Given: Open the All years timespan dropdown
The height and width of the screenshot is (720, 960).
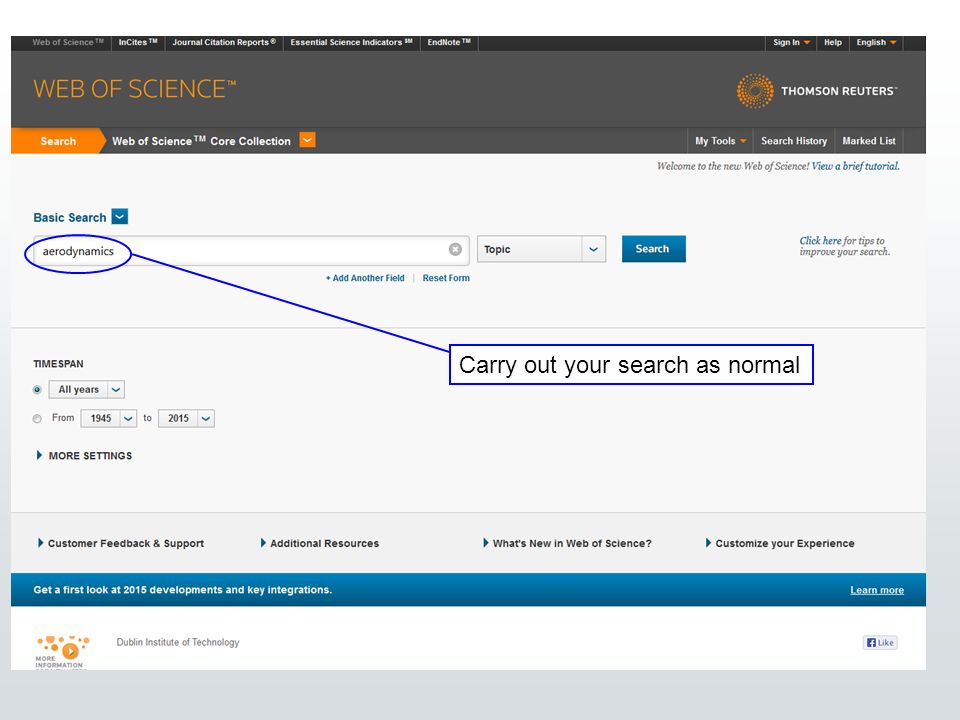Looking at the screenshot, I should tap(86, 389).
